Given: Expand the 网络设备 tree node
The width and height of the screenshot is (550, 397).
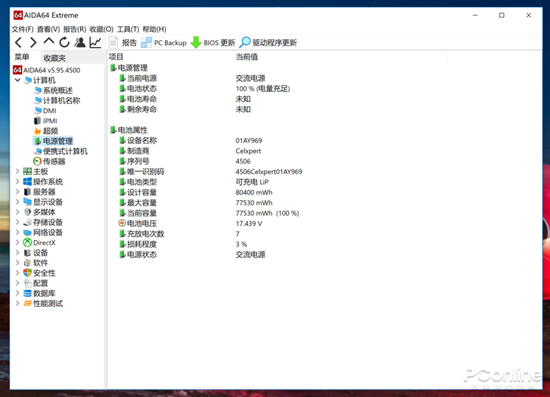Looking at the screenshot, I should click(18, 233).
